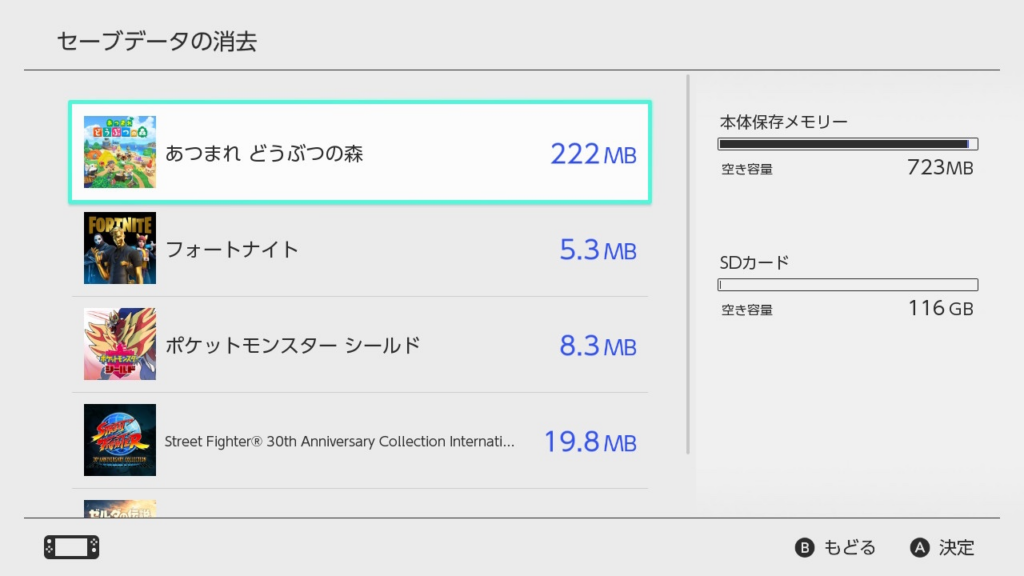Click the Pokémon Shield game icon
Screen dimensions: 1024x576
click(120, 344)
